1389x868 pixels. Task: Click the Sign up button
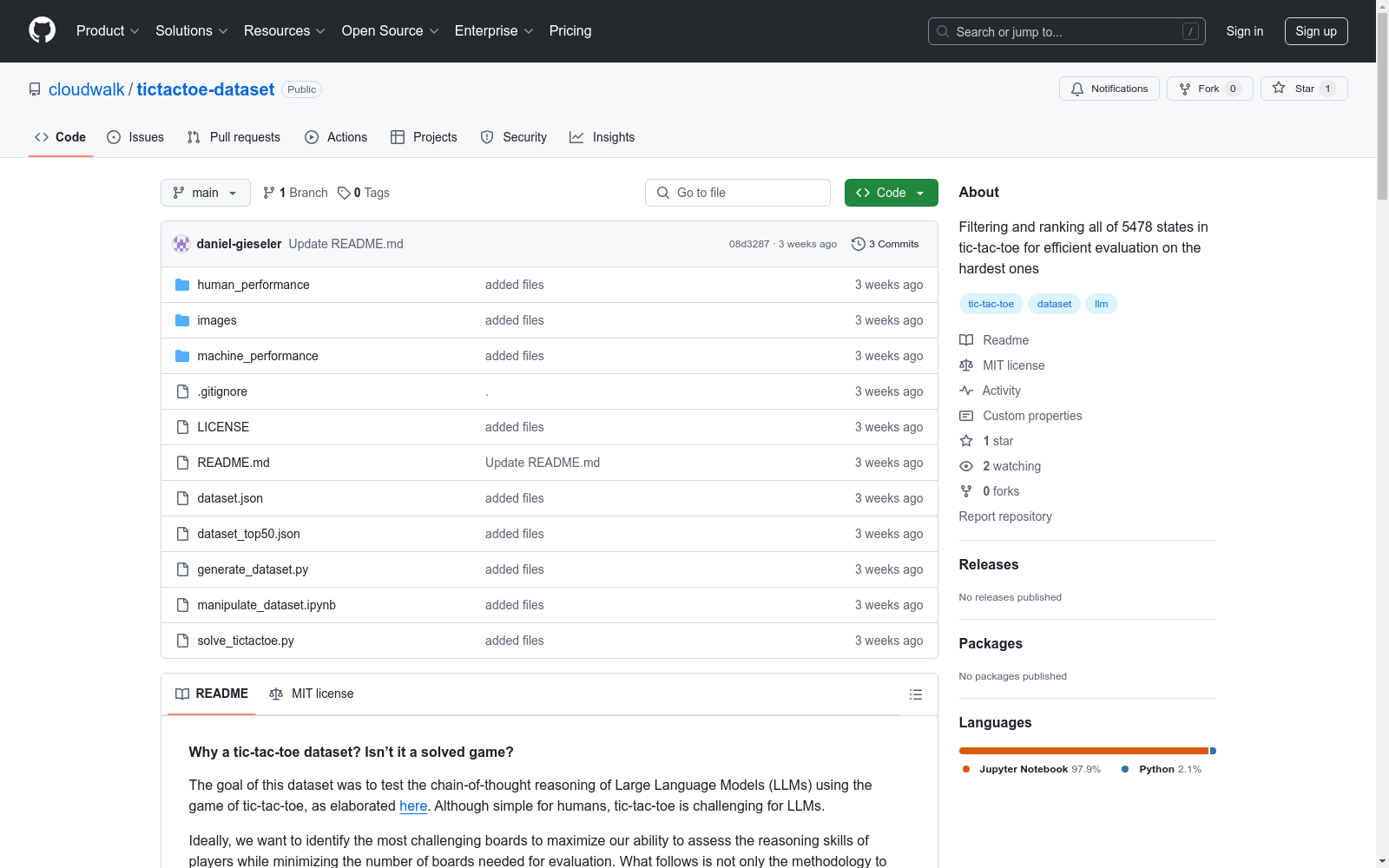(x=1316, y=31)
